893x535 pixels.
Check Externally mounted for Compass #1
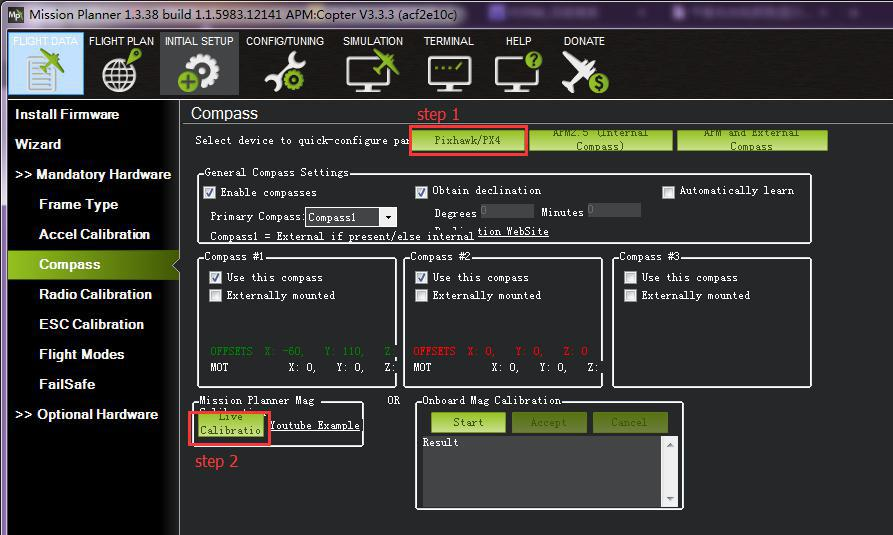point(216,296)
